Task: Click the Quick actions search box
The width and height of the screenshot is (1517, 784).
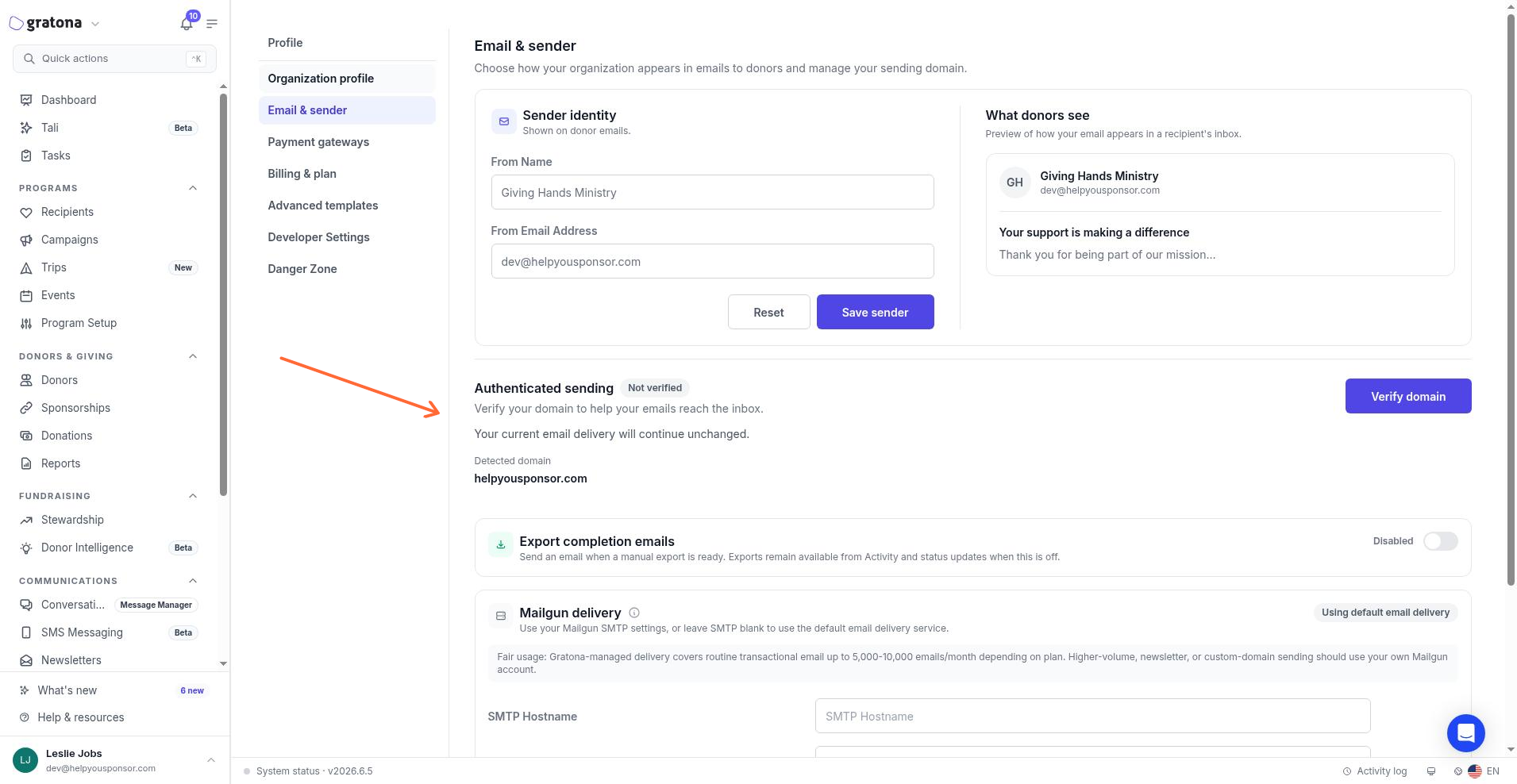Action: pyautogui.click(x=114, y=59)
